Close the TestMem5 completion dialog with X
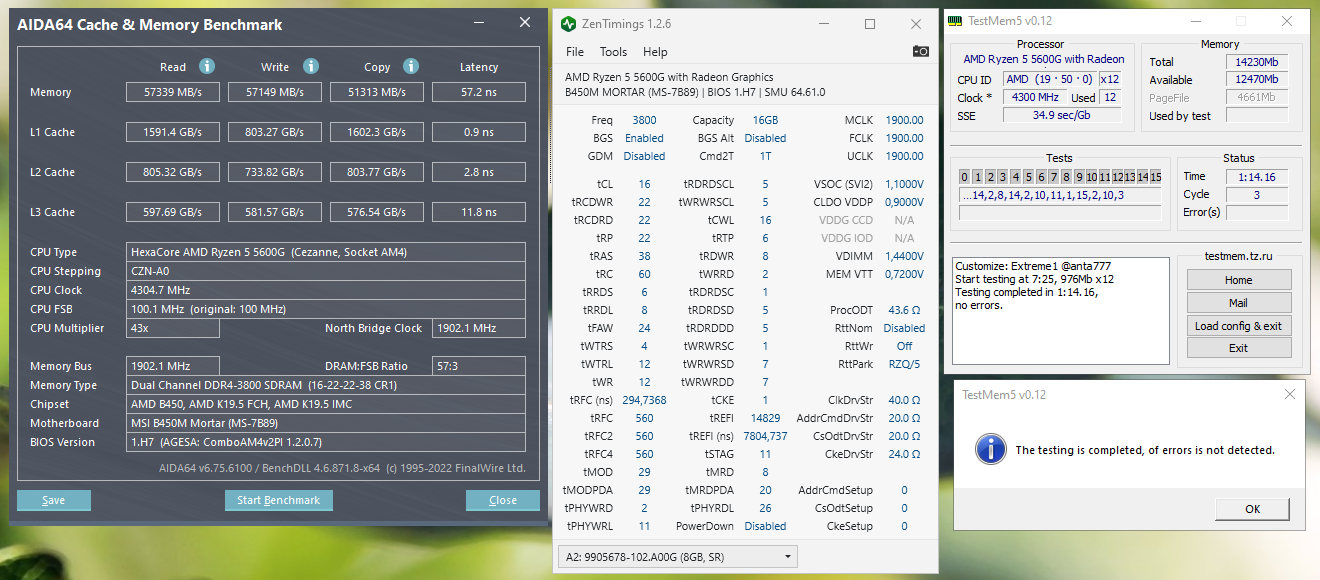Viewport: 1320px width, 580px height. click(x=1288, y=395)
